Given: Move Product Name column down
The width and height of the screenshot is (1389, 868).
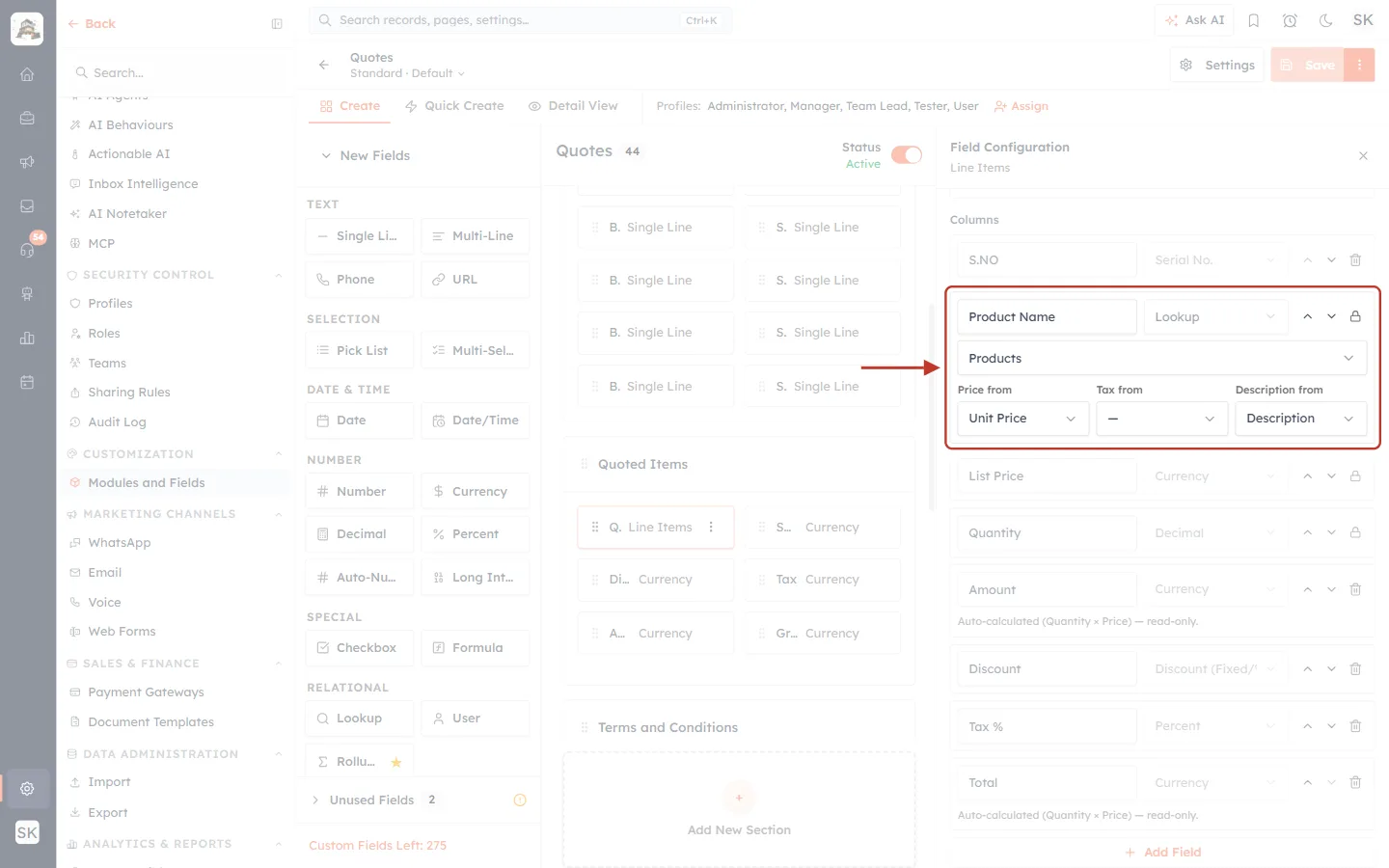Looking at the screenshot, I should pos(1332,316).
